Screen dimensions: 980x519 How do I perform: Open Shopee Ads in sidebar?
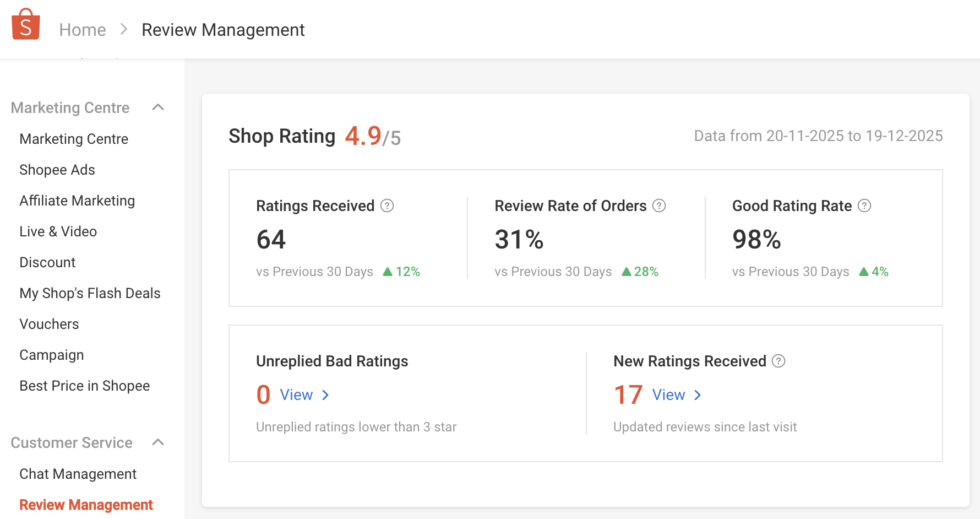click(x=57, y=170)
